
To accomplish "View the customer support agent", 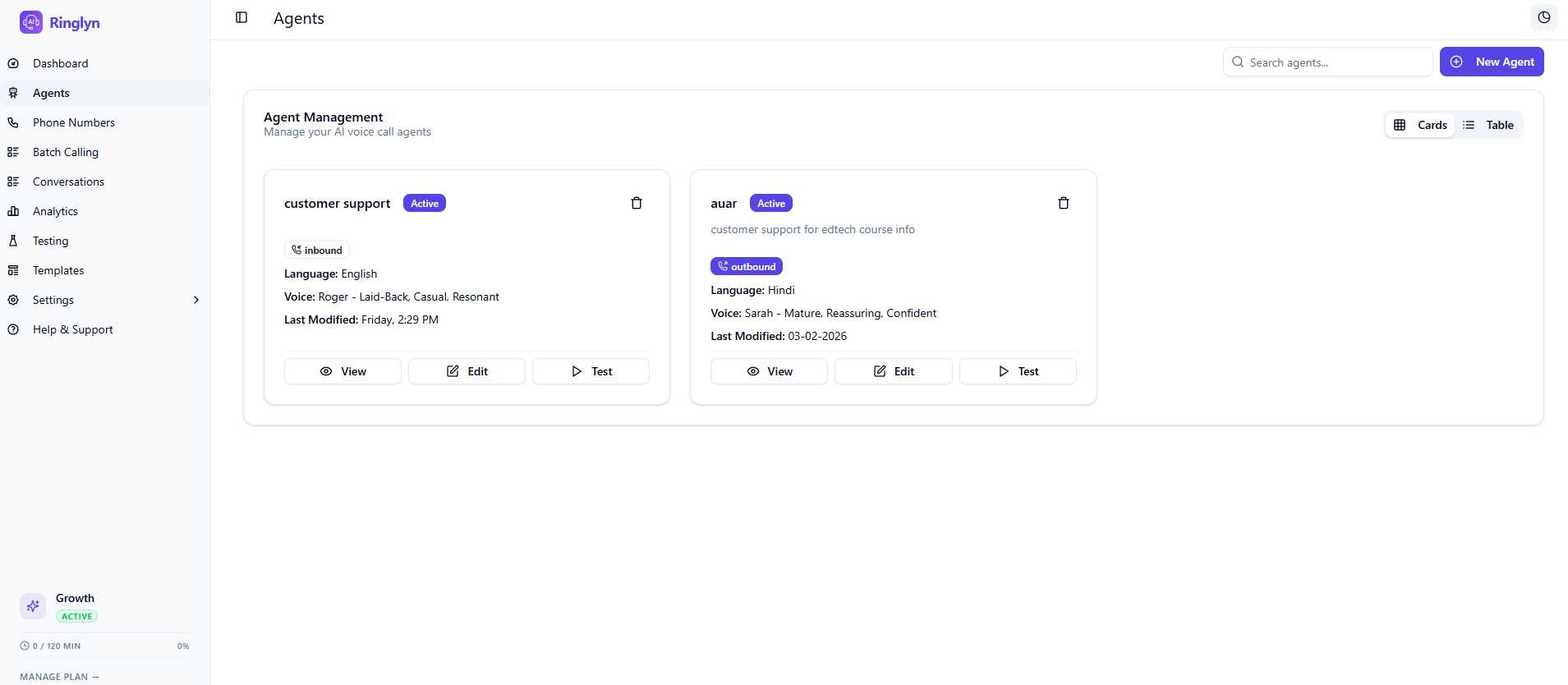I will click(343, 371).
